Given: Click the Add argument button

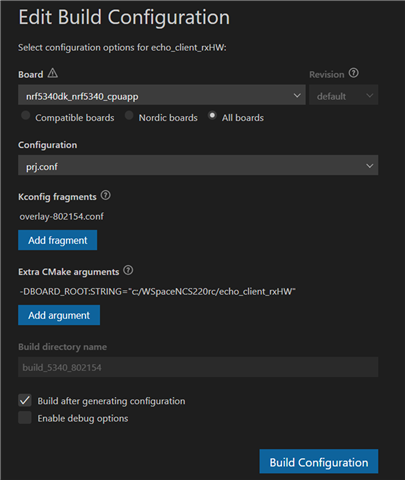Looking at the screenshot, I should pyautogui.click(x=59, y=315).
